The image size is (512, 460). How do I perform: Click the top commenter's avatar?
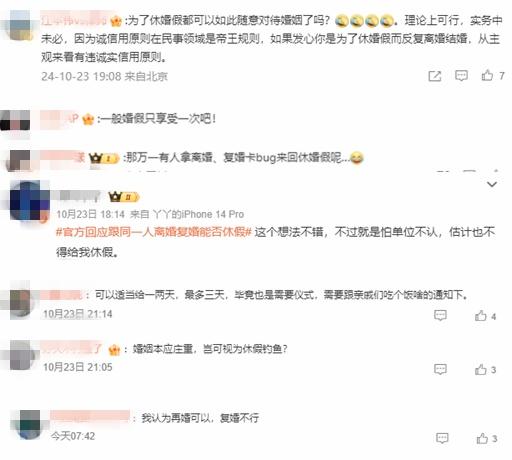pyautogui.click(x=19, y=26)
